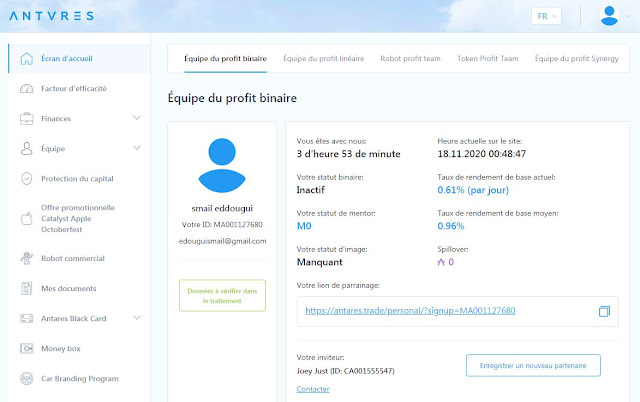Image resolution: width=640 pixels, height=402 pixels.
Task: Open the arrow next to the user avatar
Action: pyautogui.click(x=629, y=16)
